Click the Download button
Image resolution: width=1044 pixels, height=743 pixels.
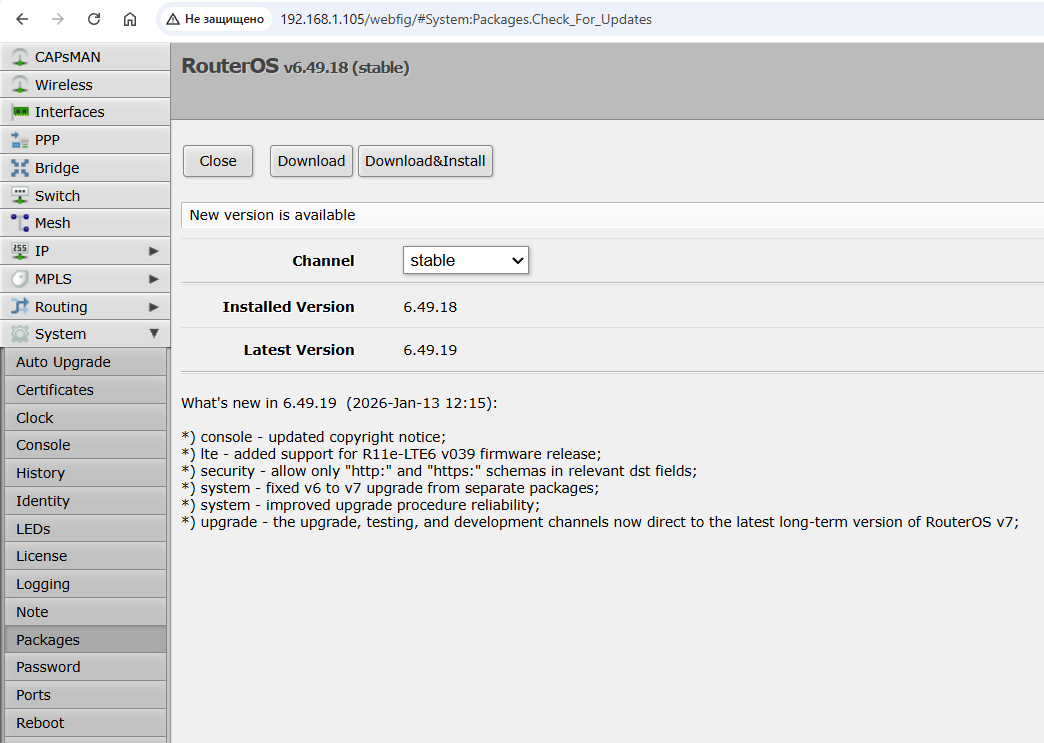[x=311, y=161]
